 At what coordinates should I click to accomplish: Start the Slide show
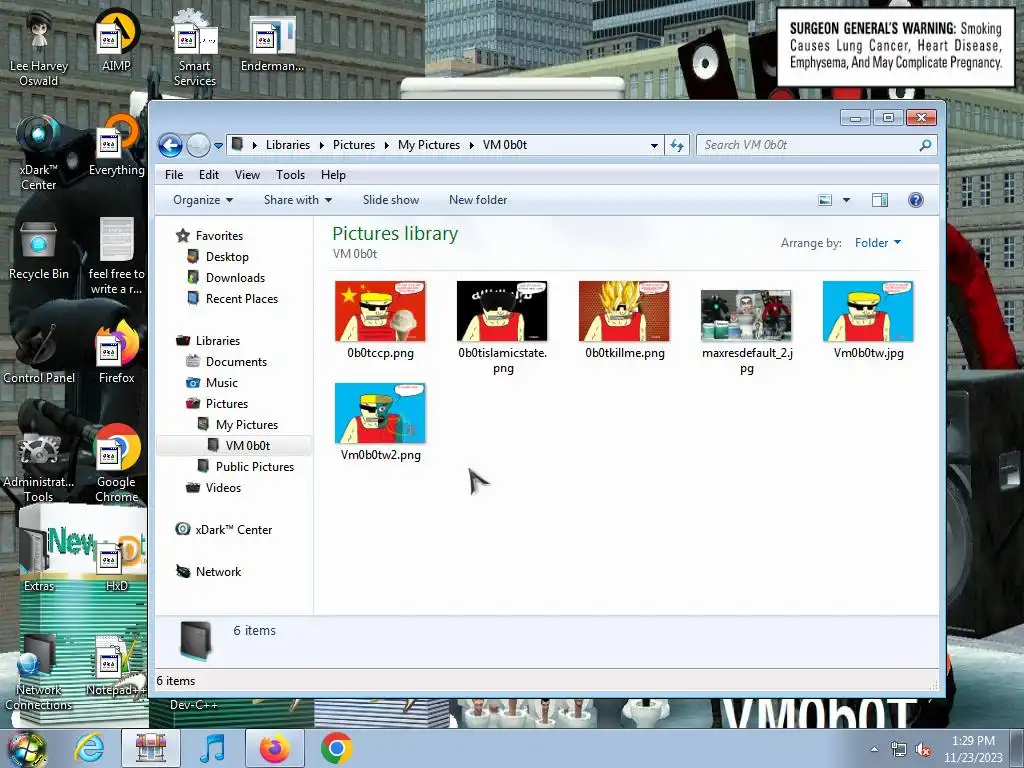coord(391,200)
